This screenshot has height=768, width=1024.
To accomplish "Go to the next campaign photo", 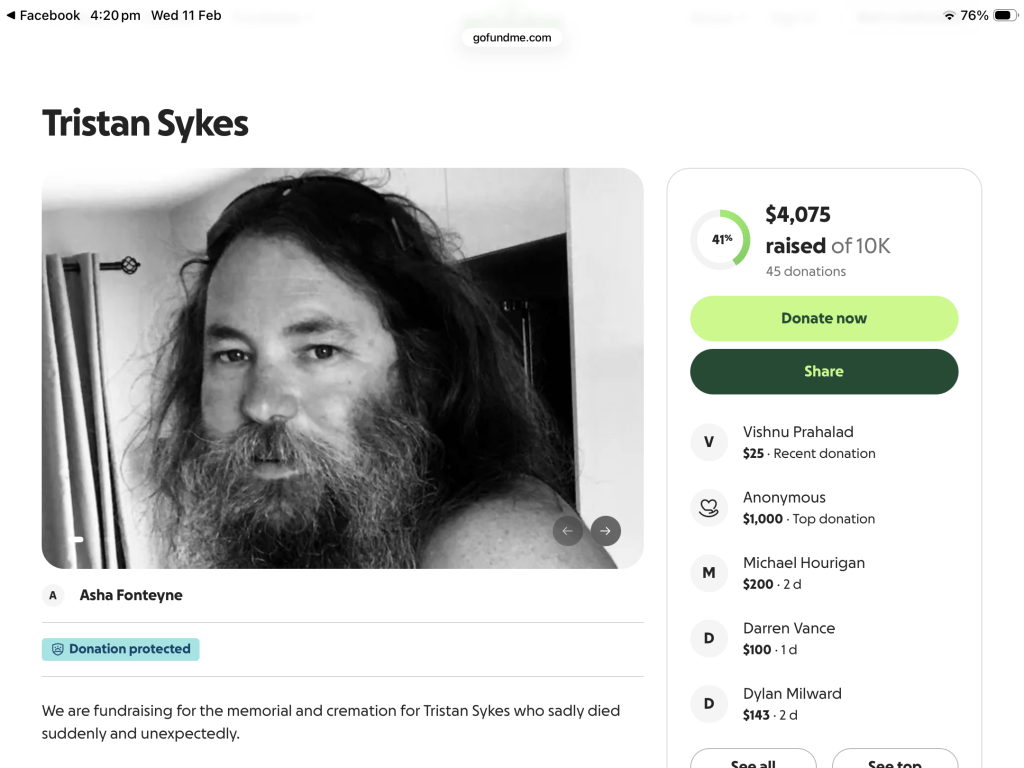I will coord(605,531).
